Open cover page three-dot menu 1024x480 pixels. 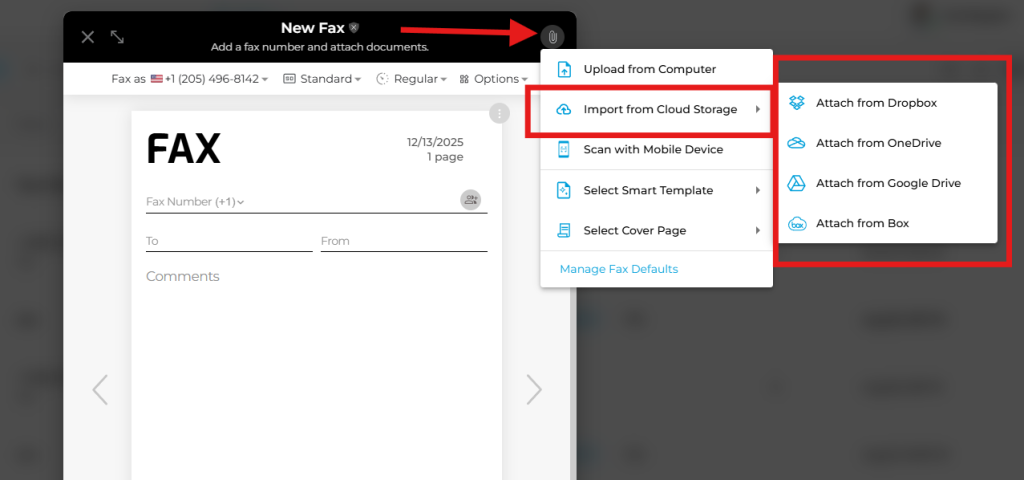pos(499,114)
